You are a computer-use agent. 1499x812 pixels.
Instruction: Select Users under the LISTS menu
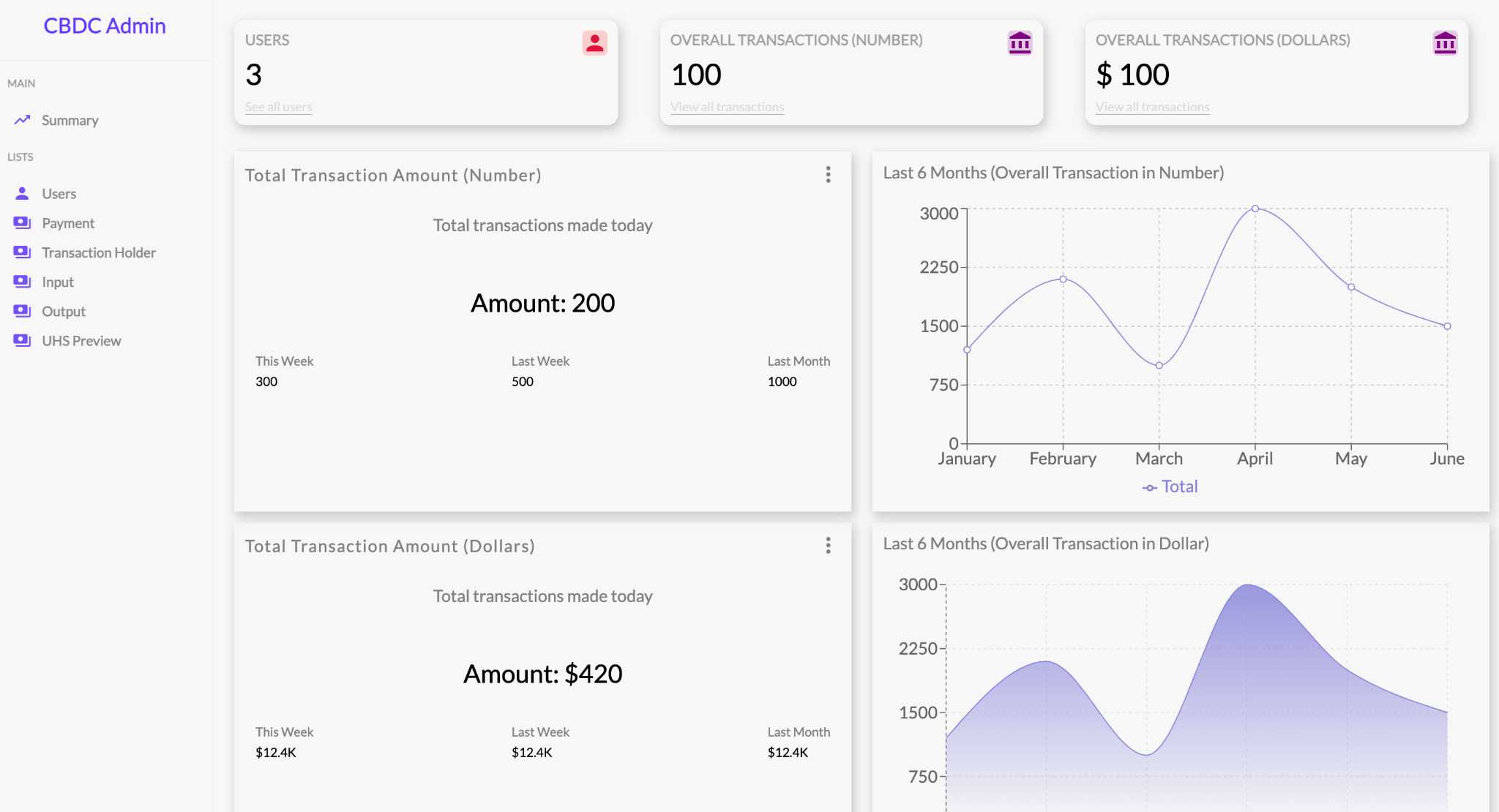coord(59,193)
